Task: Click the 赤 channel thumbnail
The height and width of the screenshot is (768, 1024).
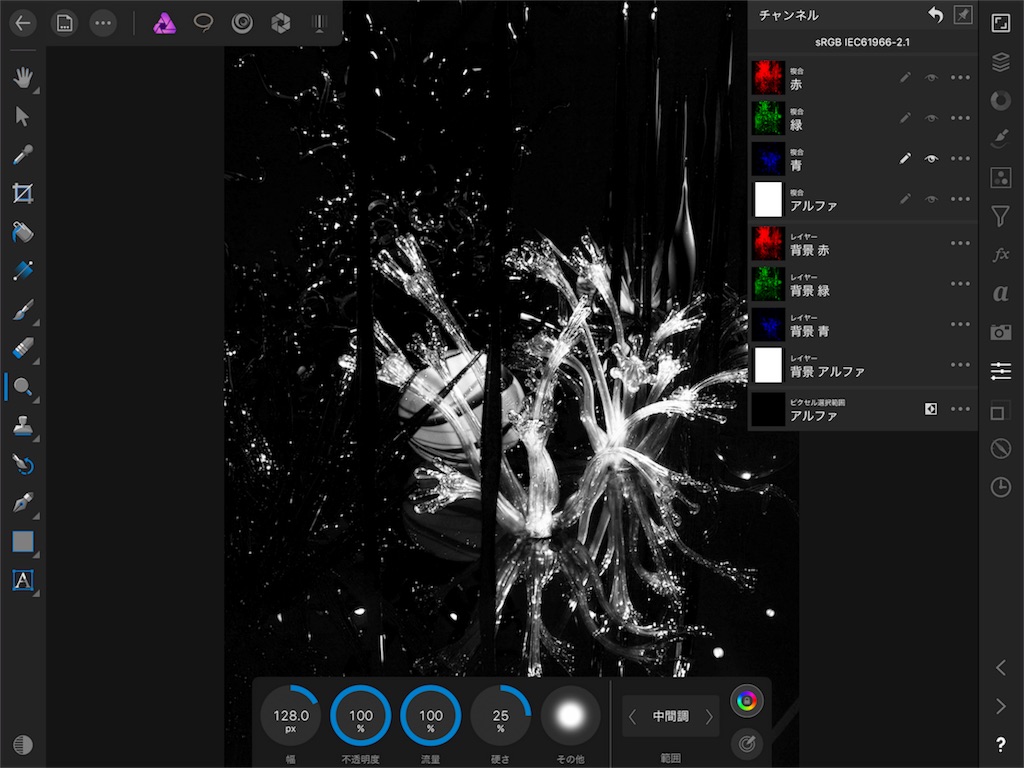Action: tap(768, 78)
